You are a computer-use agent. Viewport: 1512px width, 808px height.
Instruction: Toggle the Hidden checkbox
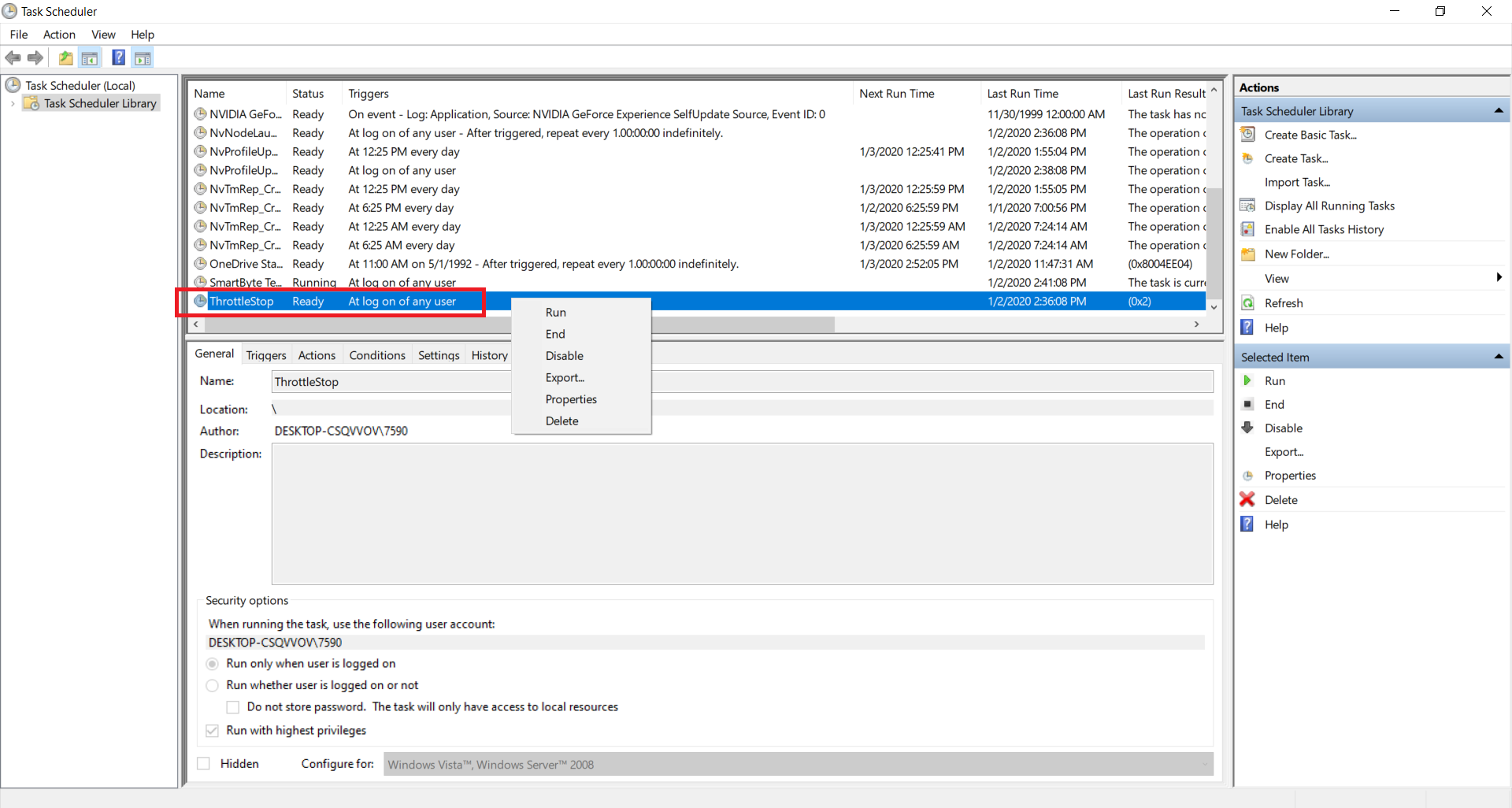coord(203,764)
